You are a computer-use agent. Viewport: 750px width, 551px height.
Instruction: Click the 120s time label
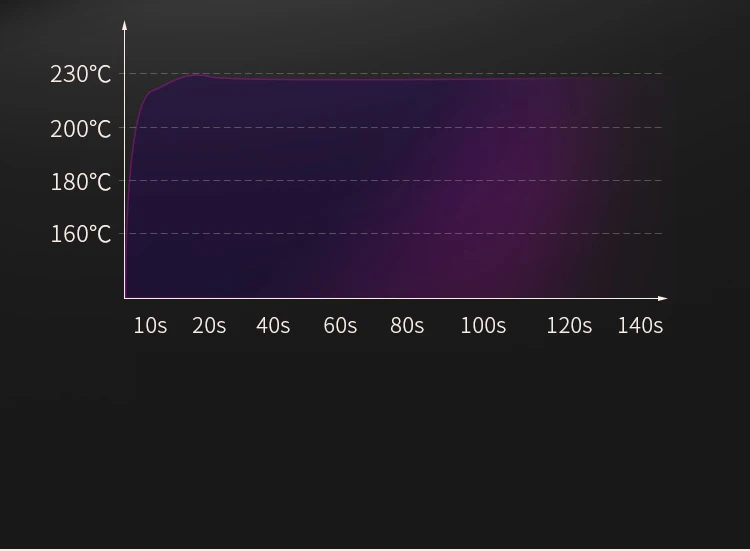click(x=569, y=326)
